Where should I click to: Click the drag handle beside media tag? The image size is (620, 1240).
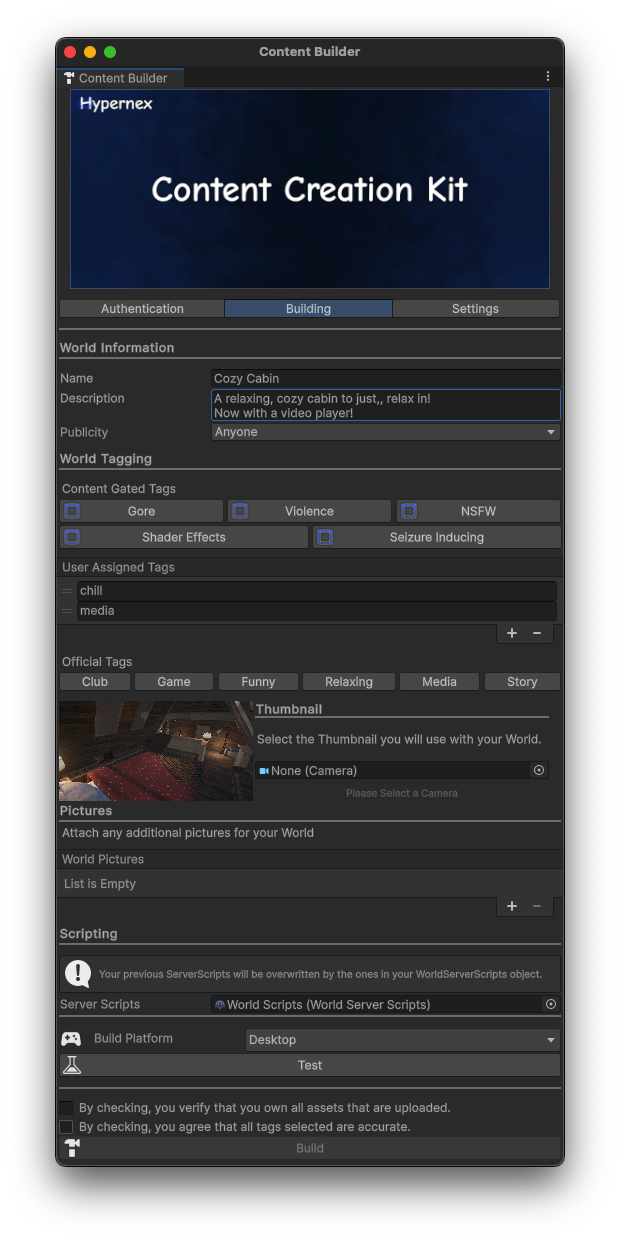(x=68, y=611)
